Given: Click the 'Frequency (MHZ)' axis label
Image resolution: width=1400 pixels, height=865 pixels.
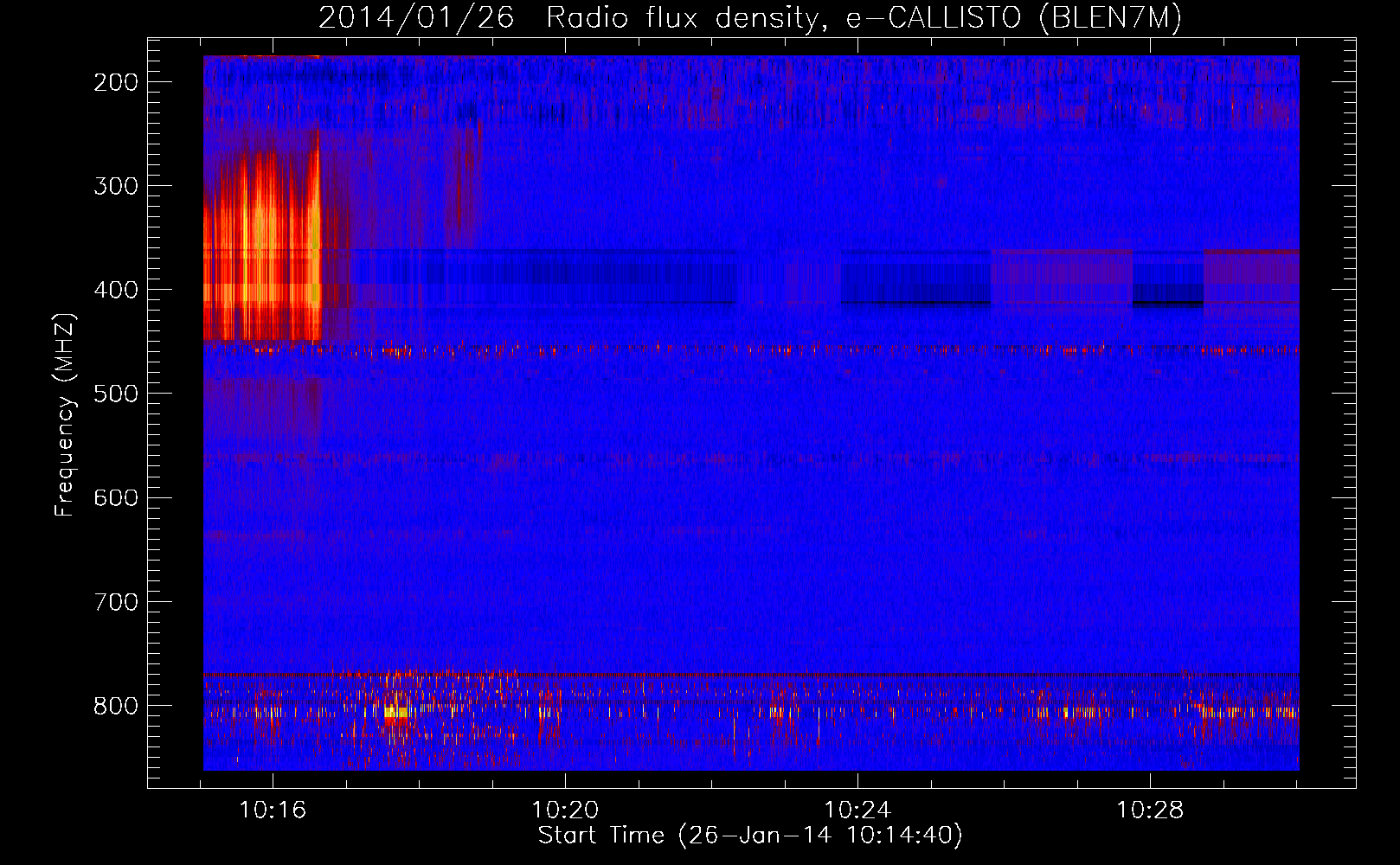Looking at the screenshot, I should (65, 414).
